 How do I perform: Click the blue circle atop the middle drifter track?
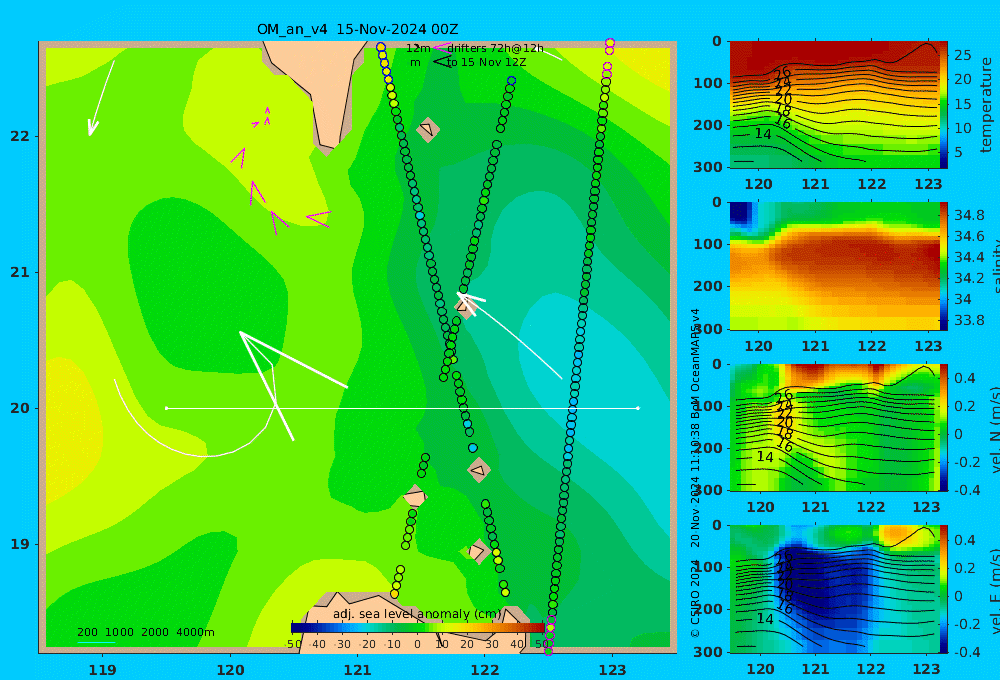511,81
